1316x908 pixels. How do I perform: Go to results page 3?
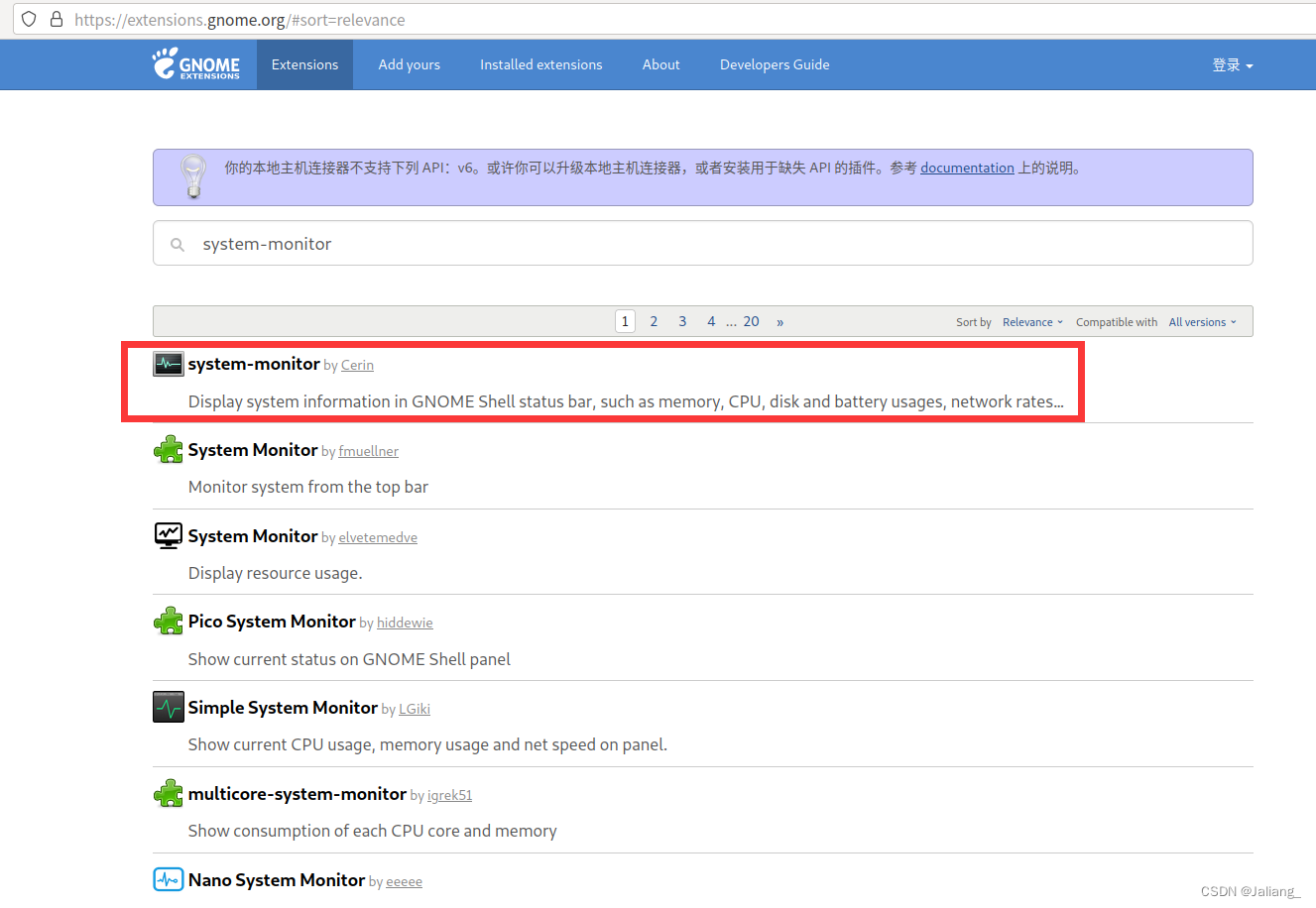pyautogui.click(x=682, y=321)
